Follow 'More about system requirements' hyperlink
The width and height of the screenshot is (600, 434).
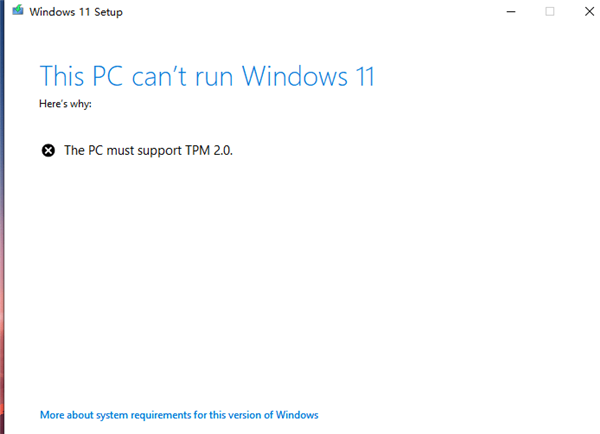point(179,414)
